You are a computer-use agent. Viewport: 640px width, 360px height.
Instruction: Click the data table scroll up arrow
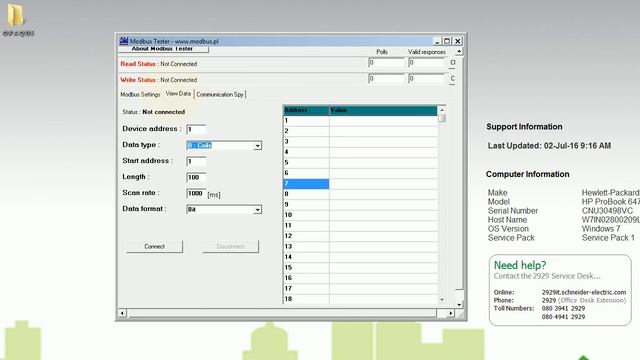click(442, 110)
